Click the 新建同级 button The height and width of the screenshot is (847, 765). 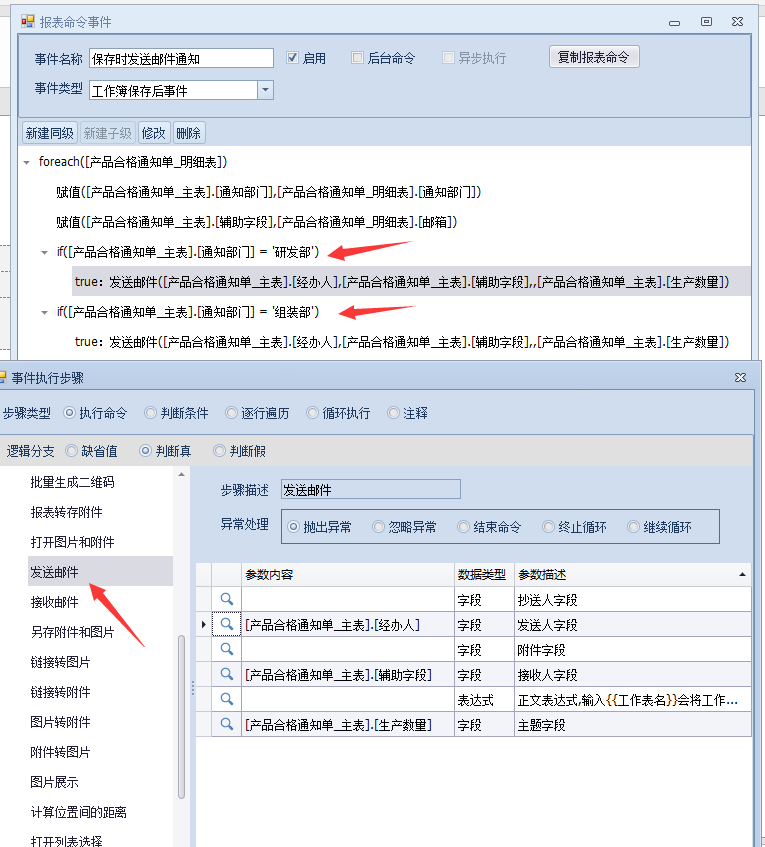tap(49, 133)
